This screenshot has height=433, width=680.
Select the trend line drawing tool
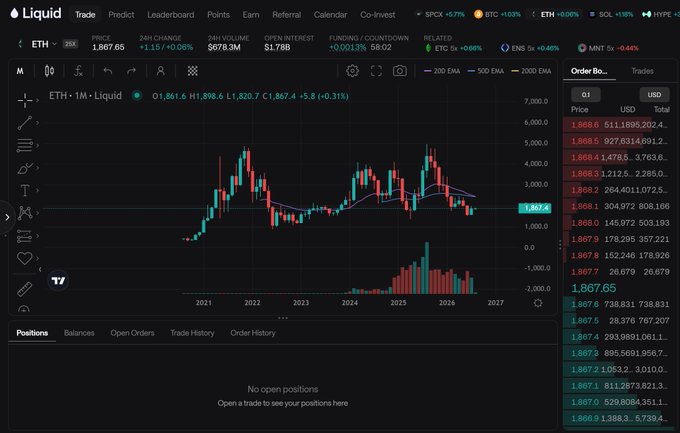(25, 123)
